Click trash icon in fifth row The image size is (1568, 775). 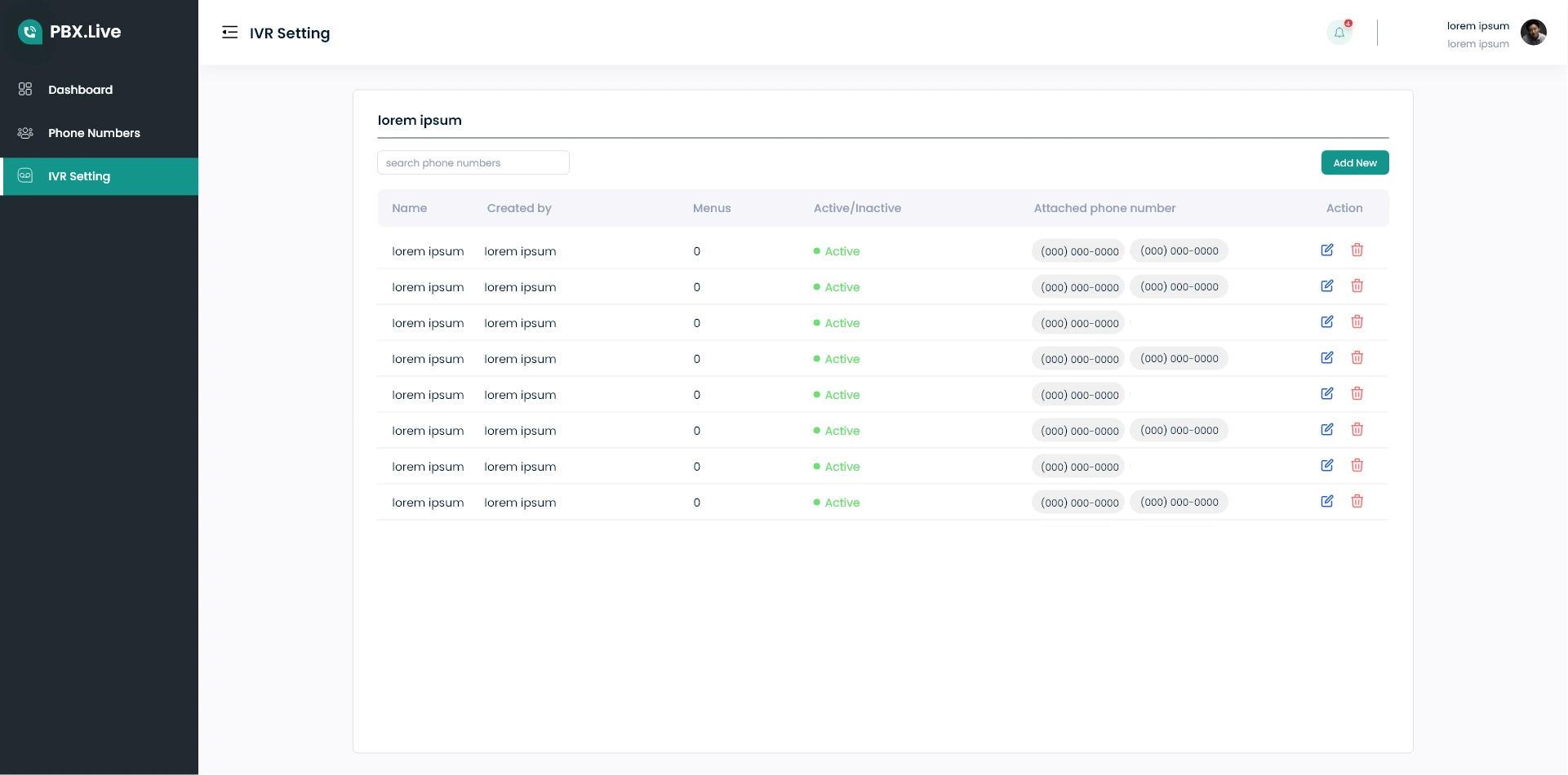pos(1357,394)
